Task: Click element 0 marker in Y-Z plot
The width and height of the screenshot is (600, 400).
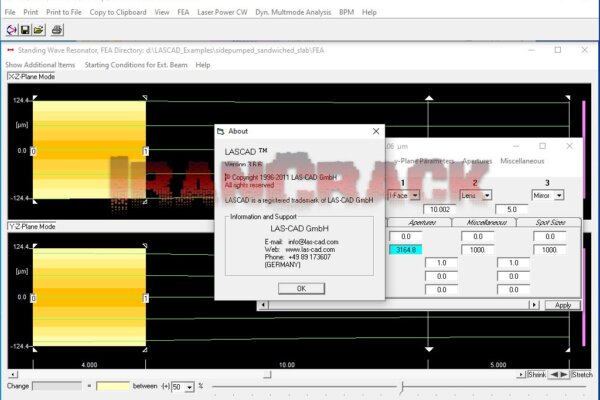Action: tap(33, 298)
